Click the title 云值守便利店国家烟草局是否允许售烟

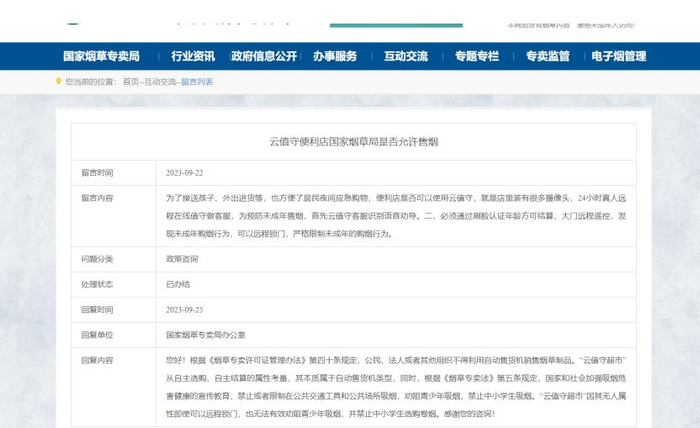pyautogui.click(x=354, y=142)
